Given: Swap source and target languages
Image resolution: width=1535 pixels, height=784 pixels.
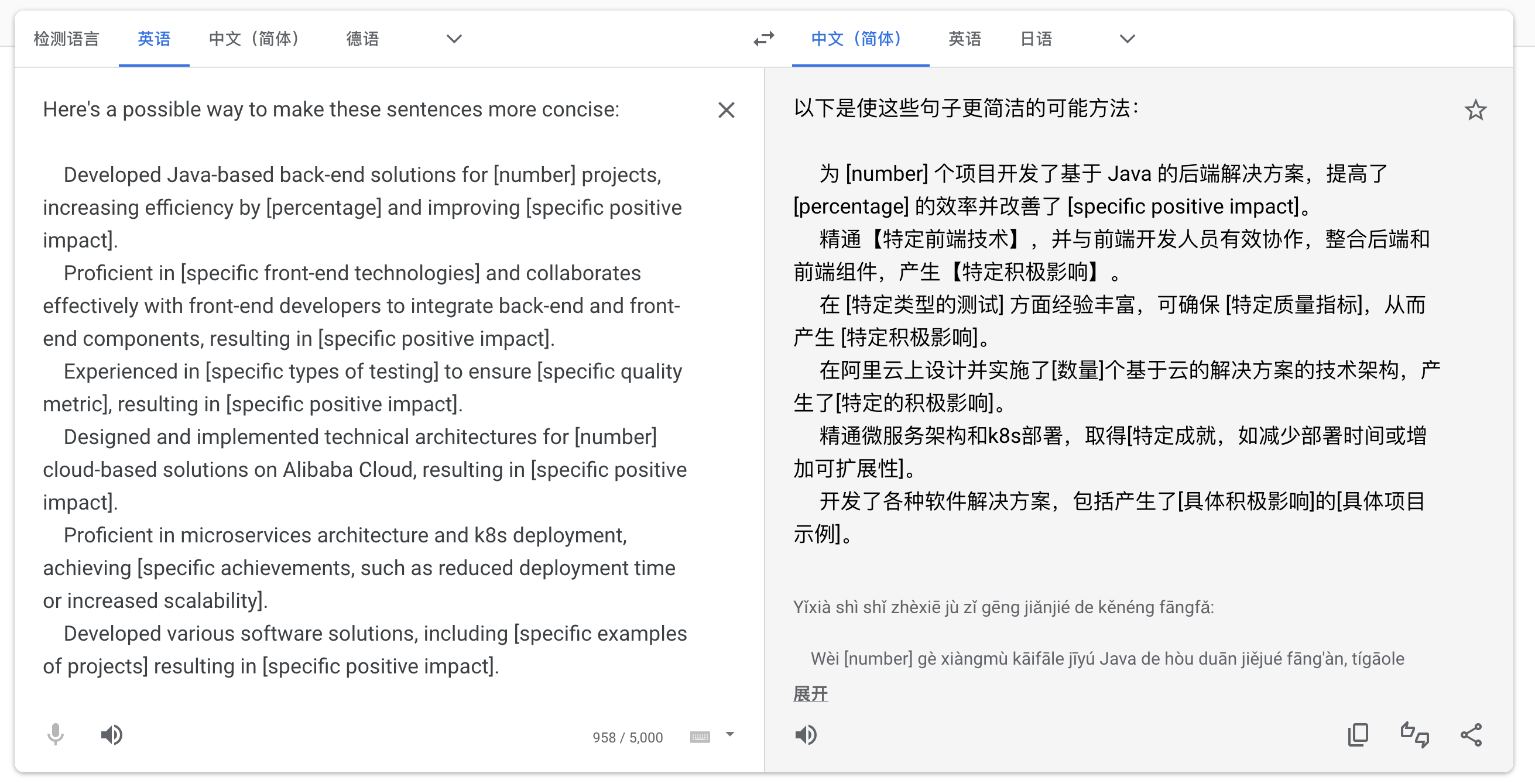Looking at the screenshot, I should [763, 39].
